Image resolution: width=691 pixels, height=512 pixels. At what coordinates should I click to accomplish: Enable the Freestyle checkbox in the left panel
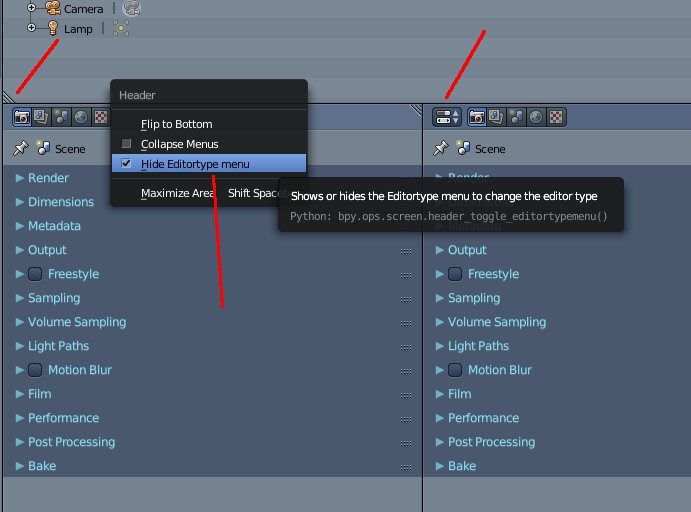click(x=35, y=274)
